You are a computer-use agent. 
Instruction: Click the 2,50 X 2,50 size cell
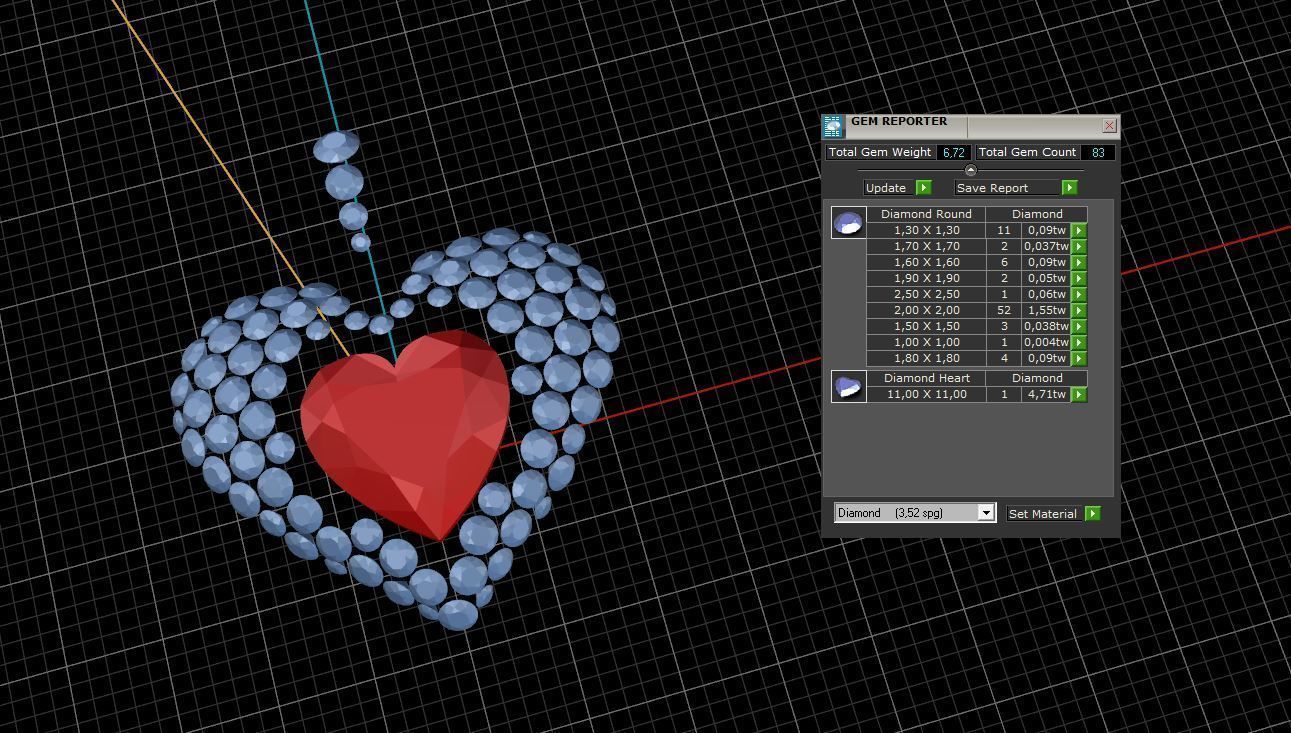pos(926,294)
